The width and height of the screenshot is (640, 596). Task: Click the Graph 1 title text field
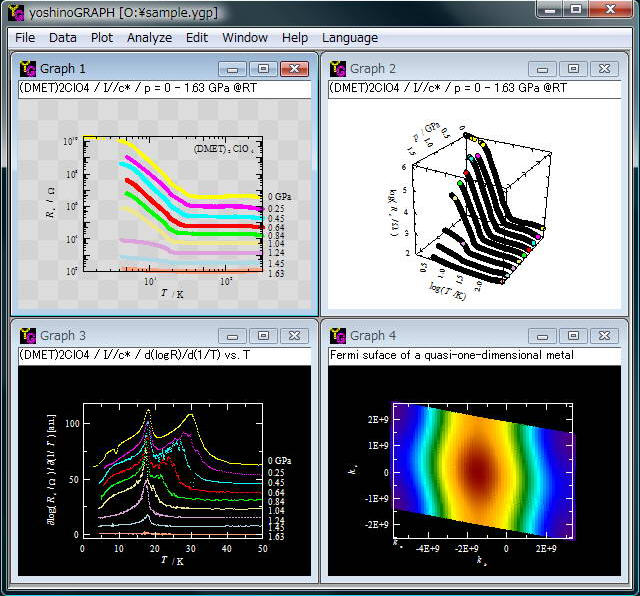click(165, 88)
